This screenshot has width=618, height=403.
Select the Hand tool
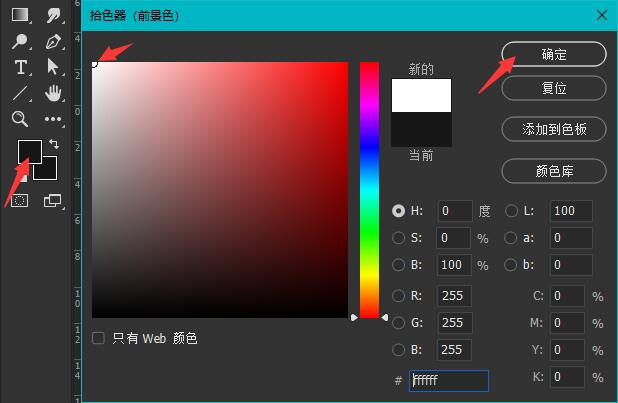(x=53, y=93)
